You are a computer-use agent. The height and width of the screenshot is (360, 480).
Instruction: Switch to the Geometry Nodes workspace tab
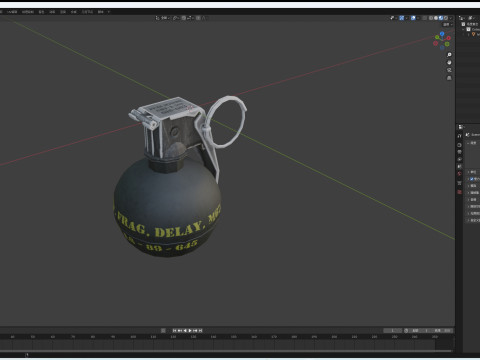pyautogui.click(x=87, y=12)
